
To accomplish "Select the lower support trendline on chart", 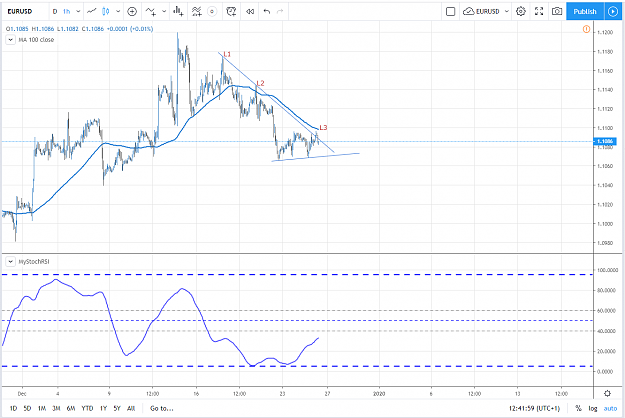I will 316,157.
